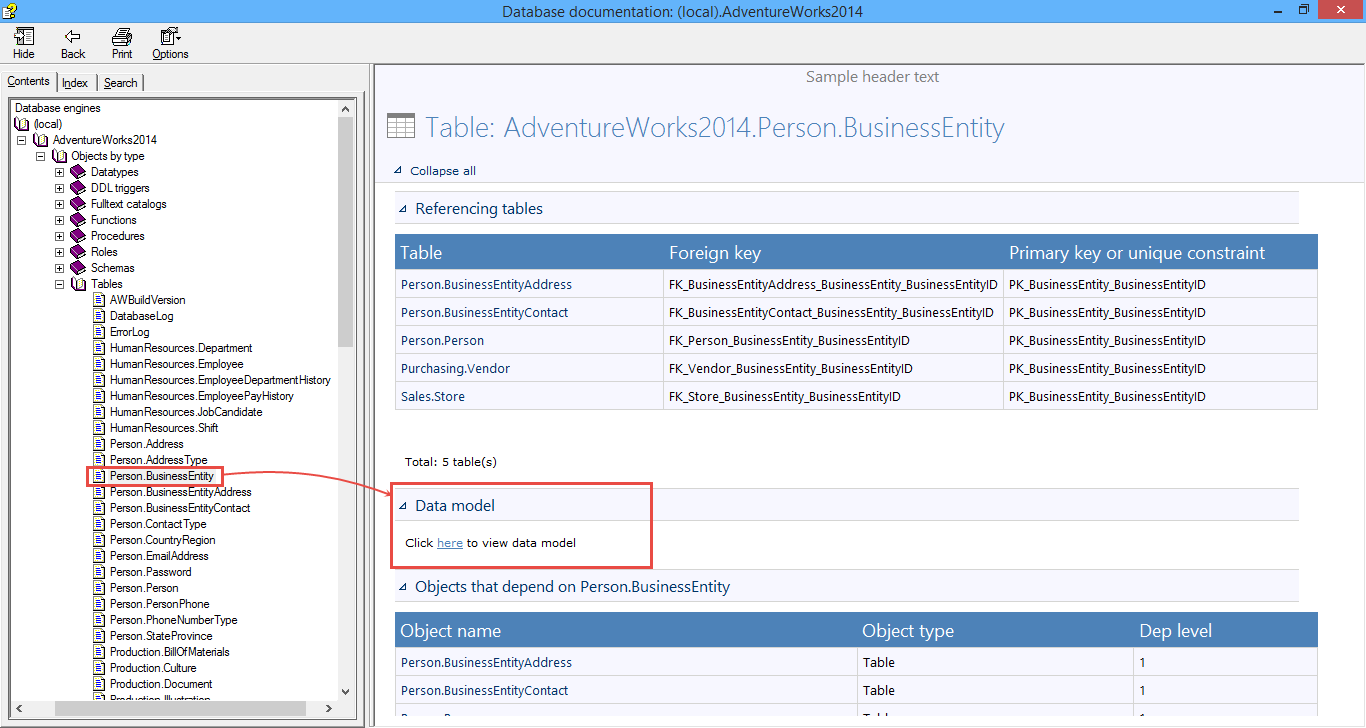
Task: Click the table grid icon beside page title
Action: pyautogui.click(x=401, y=126)
